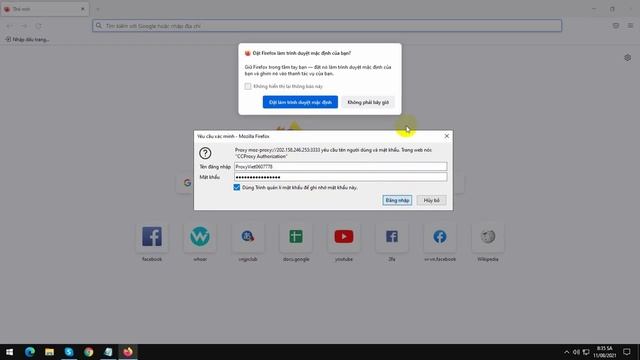Open the taskbar clock and calendar
Screen dimensions: 640x360
coord(604,352)
